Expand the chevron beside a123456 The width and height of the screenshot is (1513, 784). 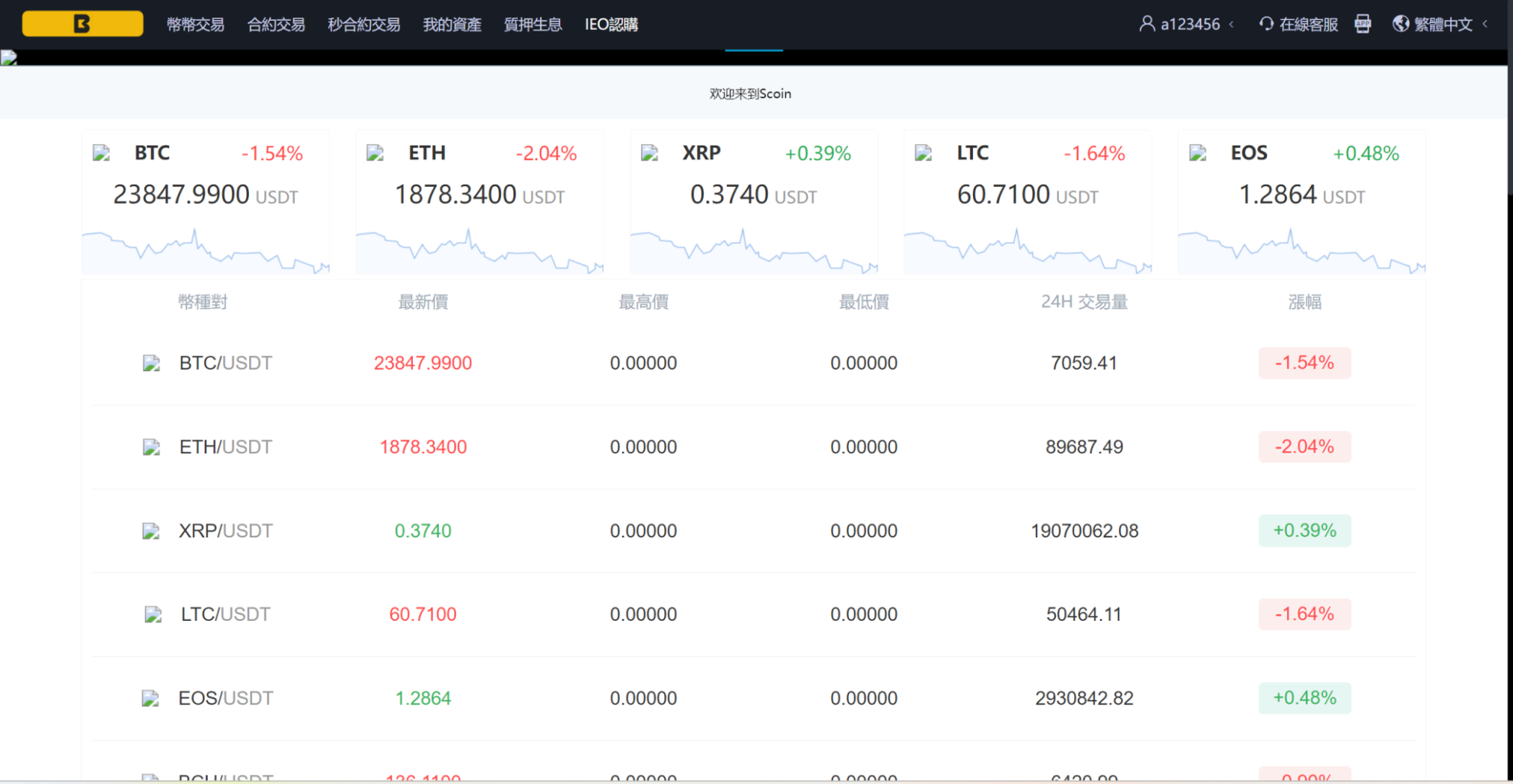pos(1233,24)
